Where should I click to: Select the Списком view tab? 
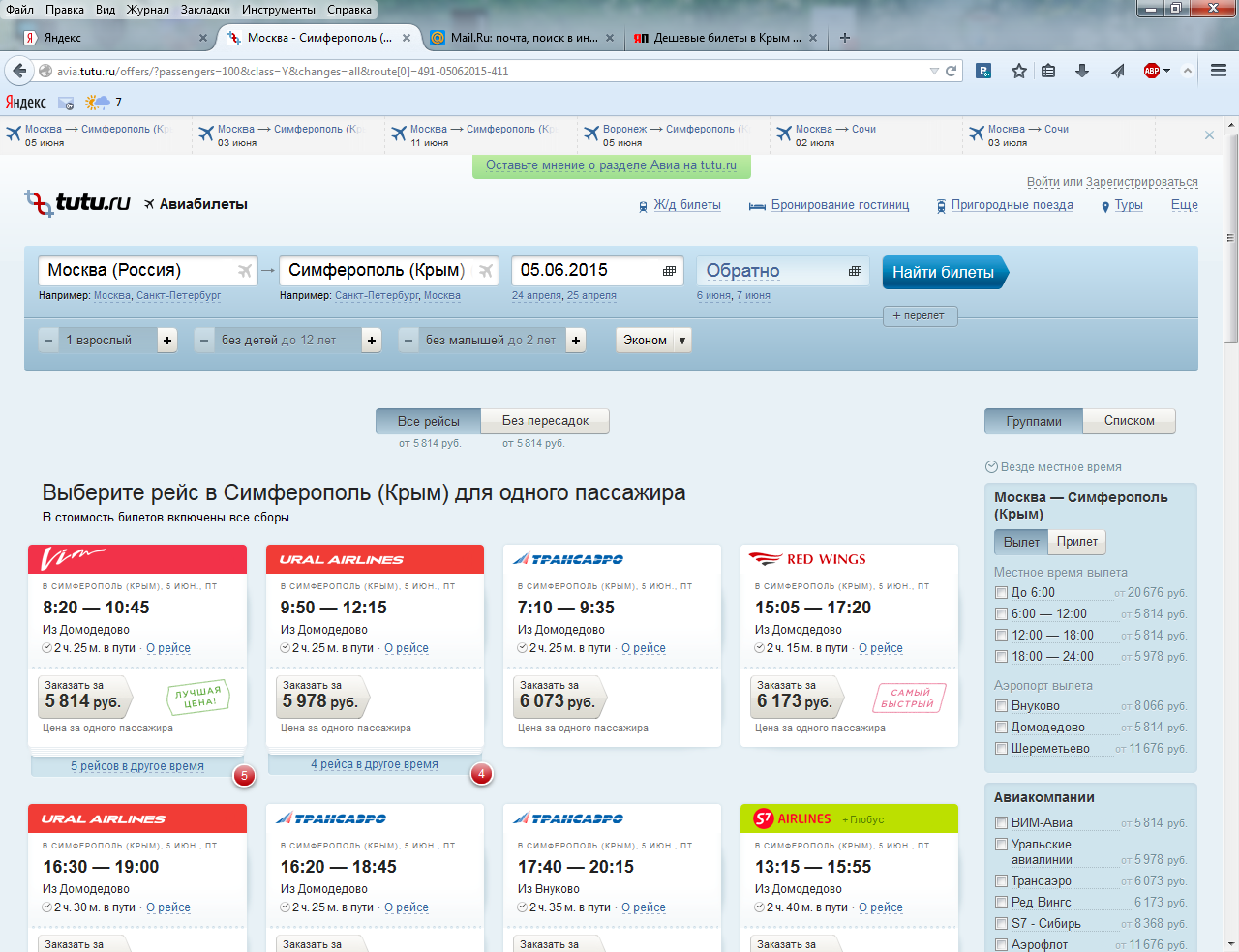coord(1130,421)
